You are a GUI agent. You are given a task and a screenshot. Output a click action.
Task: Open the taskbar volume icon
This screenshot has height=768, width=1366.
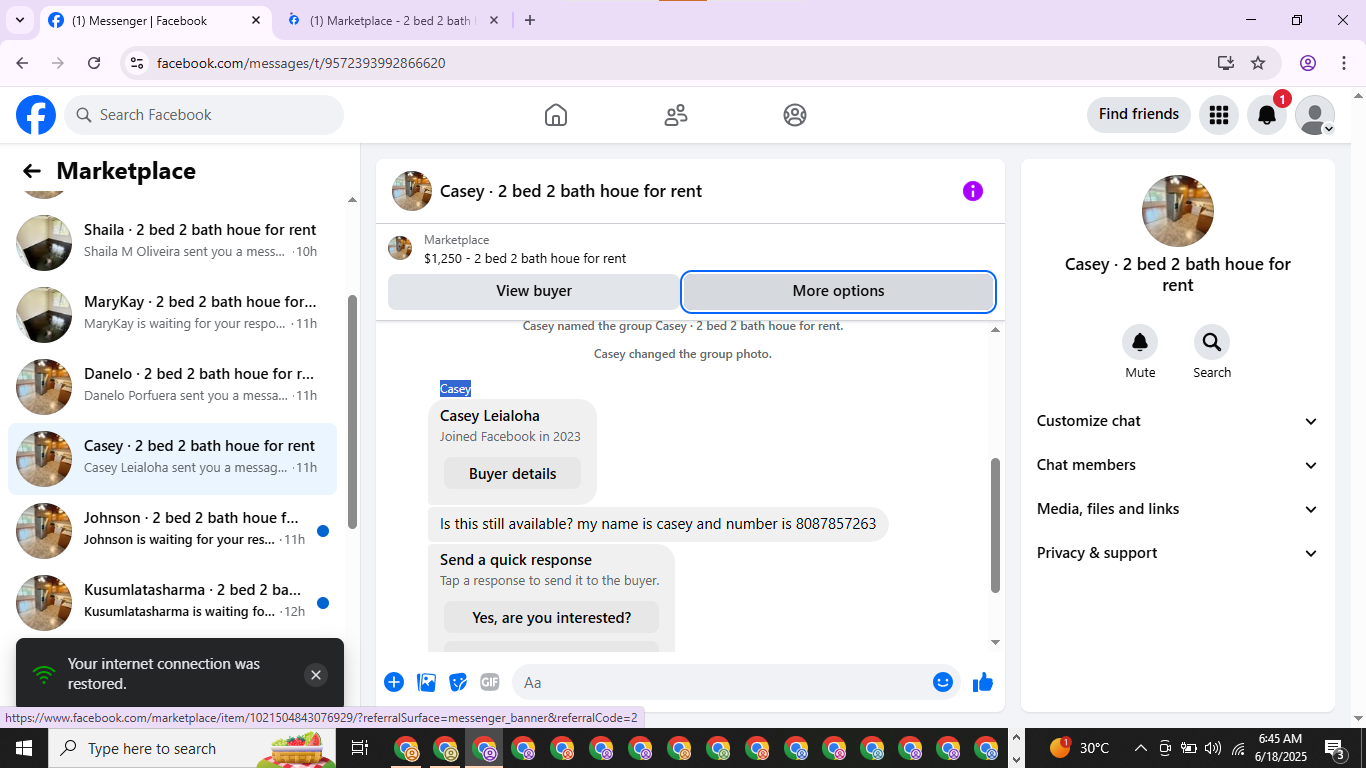tap(1213, 748)
